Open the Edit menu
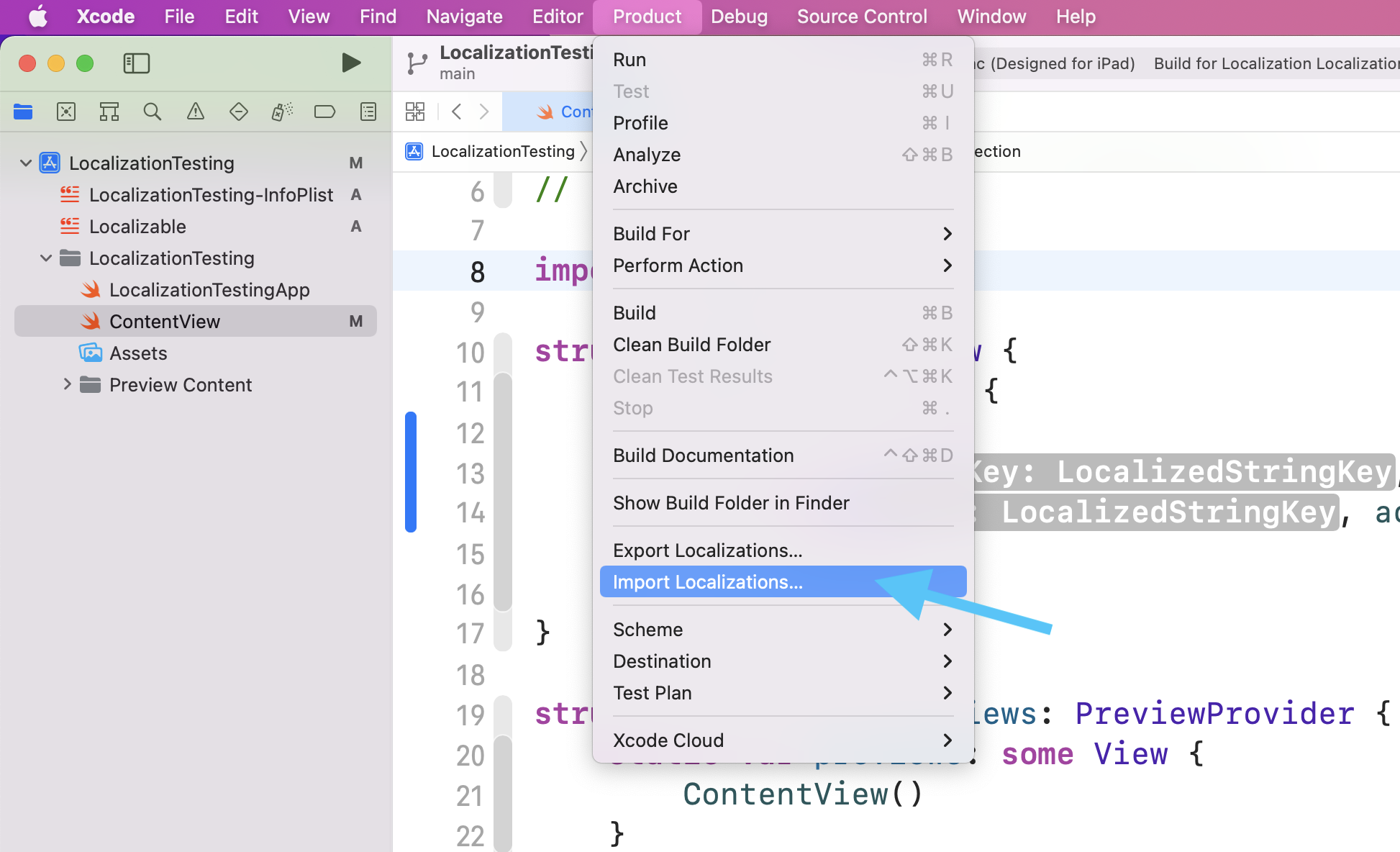 (241, 16)
